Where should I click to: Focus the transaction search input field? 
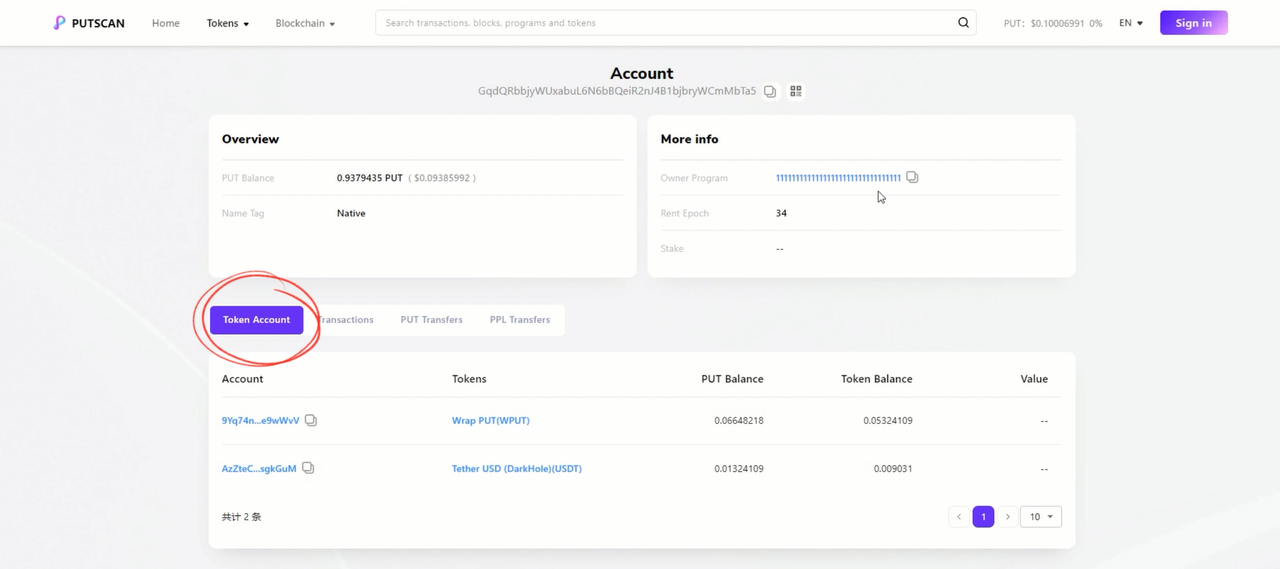(665, 23)
